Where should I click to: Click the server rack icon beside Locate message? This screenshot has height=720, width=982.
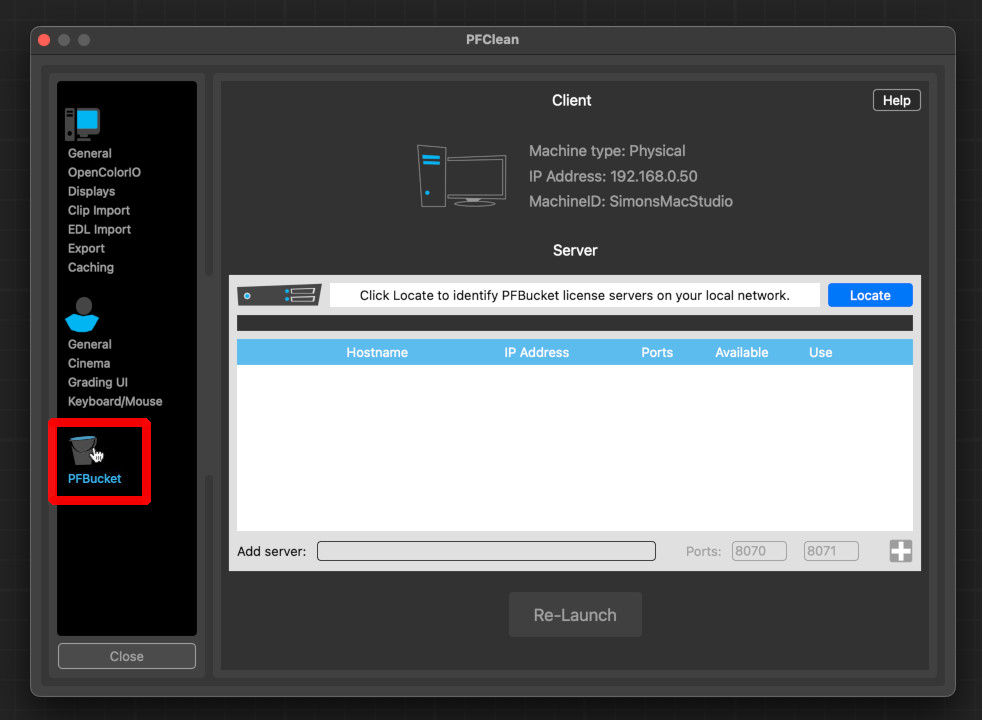pyautogui.click(x=279, y=295)
